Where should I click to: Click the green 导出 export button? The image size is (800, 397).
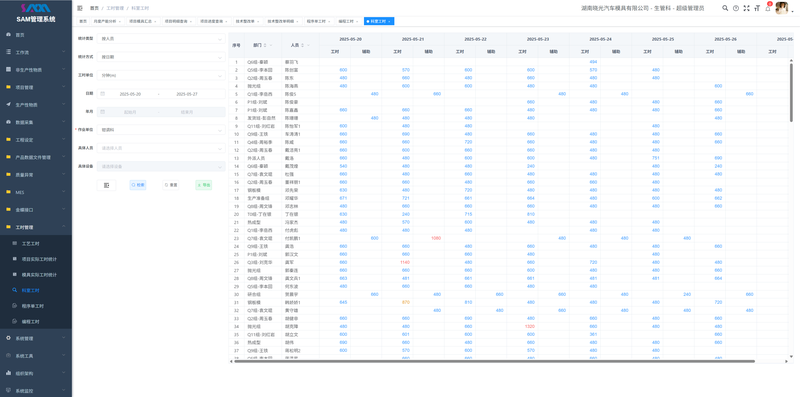[x=204, y=185]
